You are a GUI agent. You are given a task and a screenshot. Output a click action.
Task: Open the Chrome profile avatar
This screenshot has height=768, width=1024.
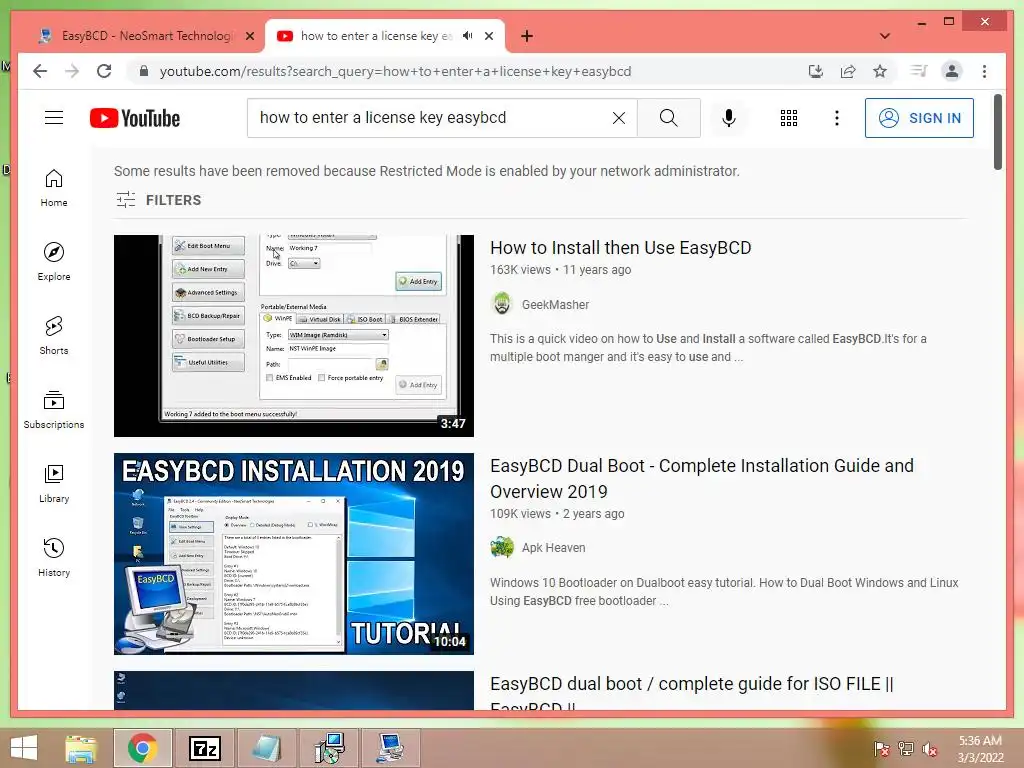click(x=952, y=71)
